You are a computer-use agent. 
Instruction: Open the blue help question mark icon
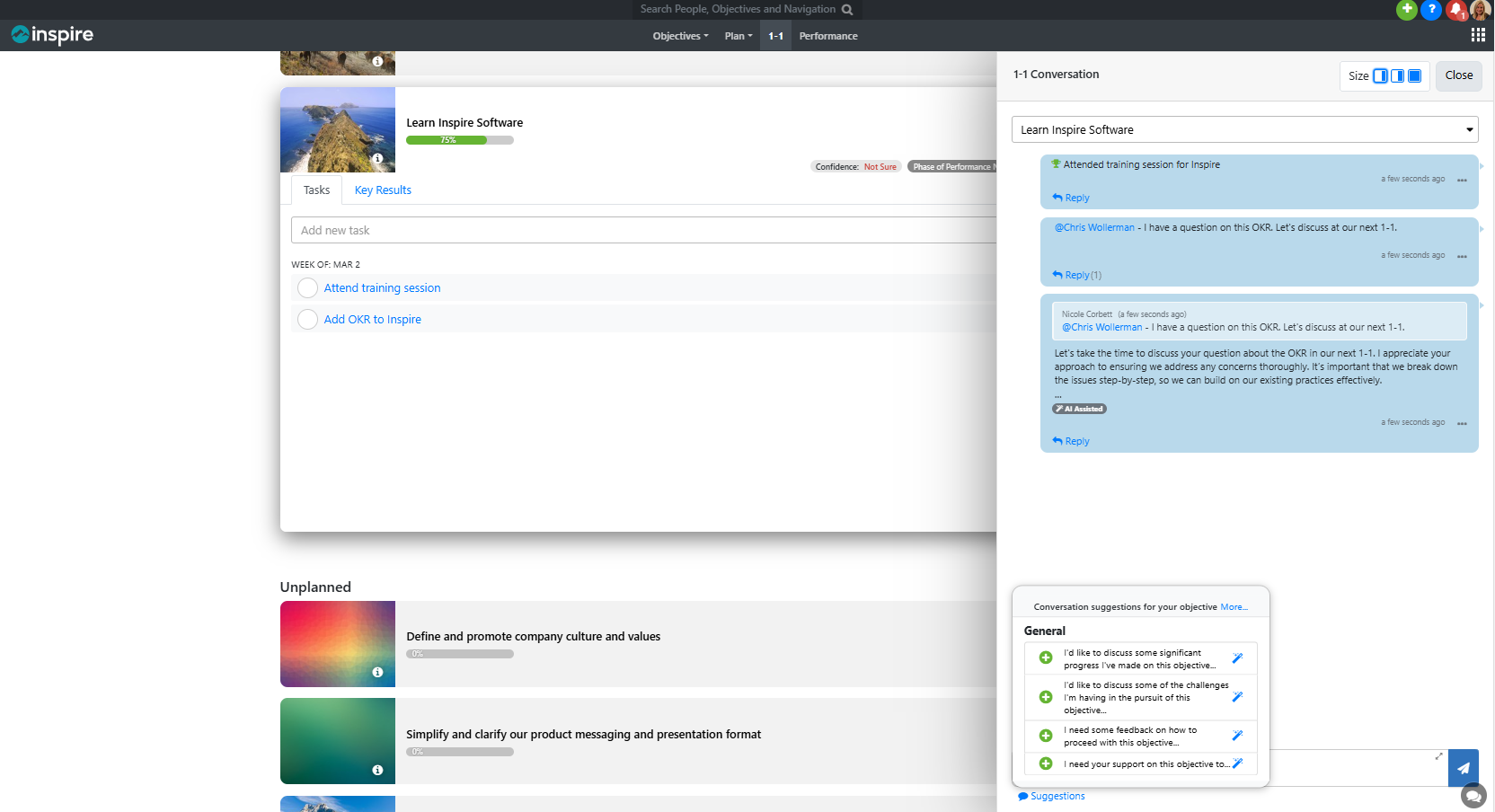pos(1431,9)
